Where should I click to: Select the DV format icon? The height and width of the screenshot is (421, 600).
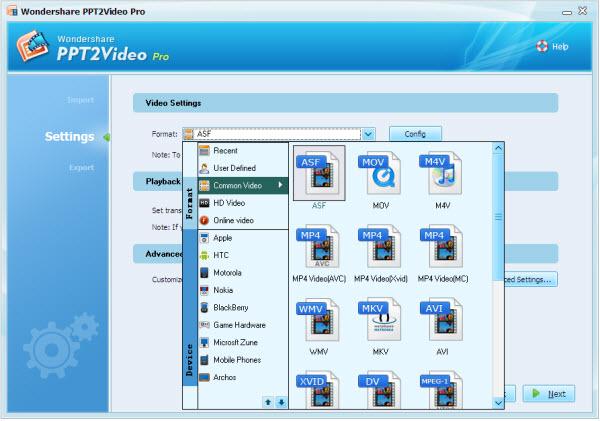coord(380,390)
